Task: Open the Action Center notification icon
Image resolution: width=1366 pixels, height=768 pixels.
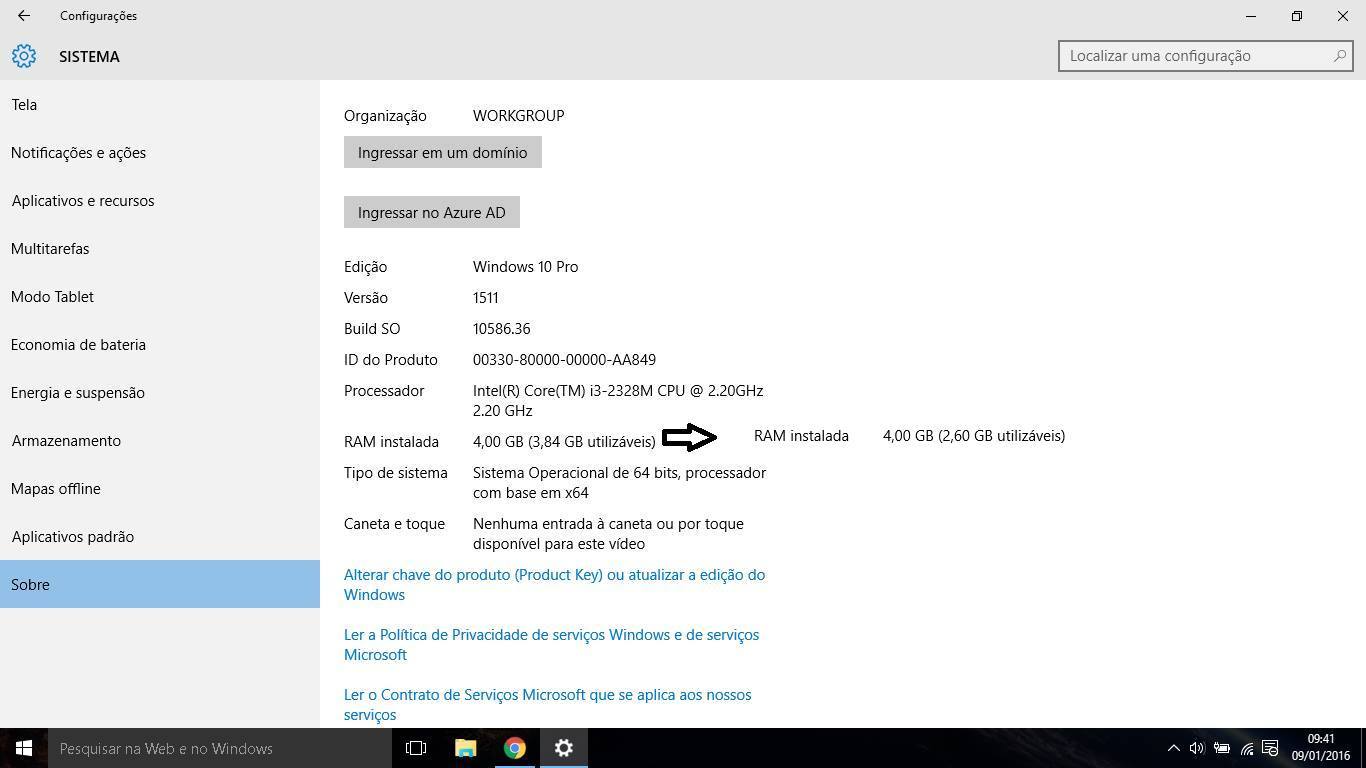Action: [1270, 748]
